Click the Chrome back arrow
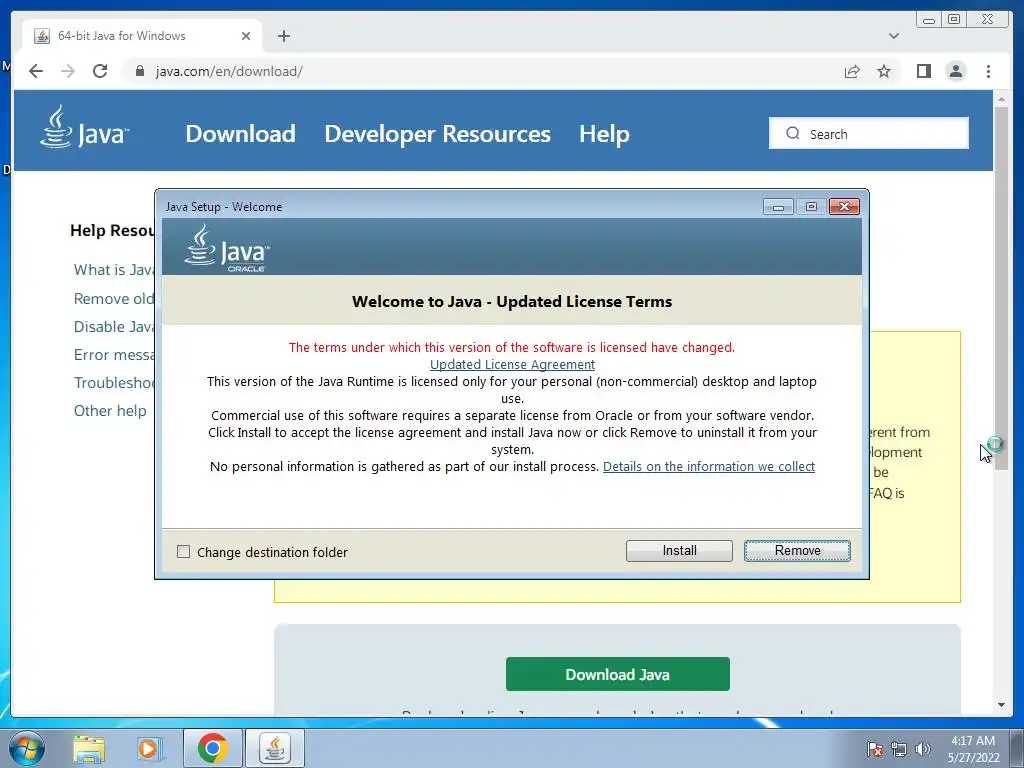Screen dimensions: 1024x768 (36, 71)
